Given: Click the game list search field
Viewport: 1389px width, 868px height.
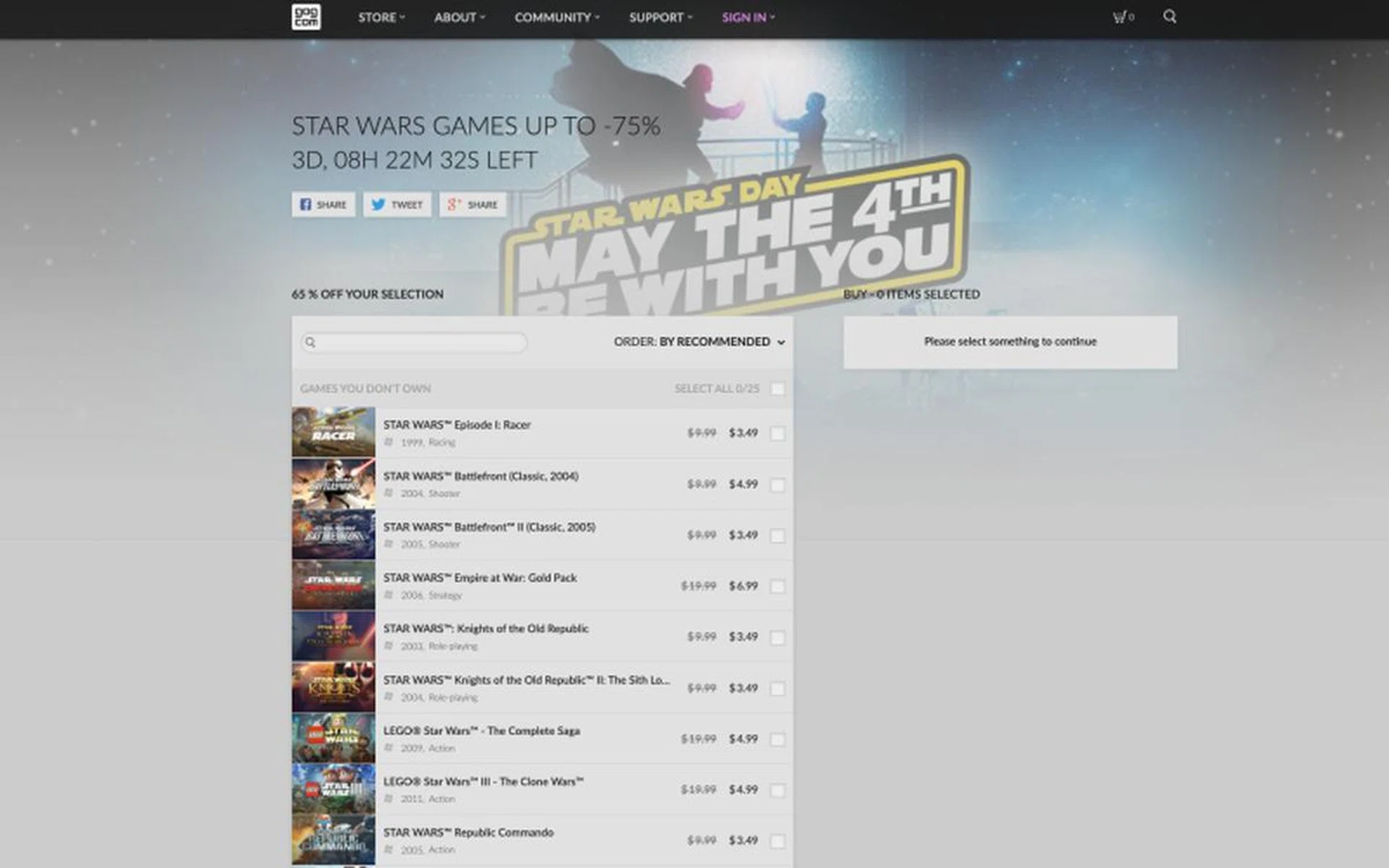Looking at the screenshot, I should click(420, 342).
